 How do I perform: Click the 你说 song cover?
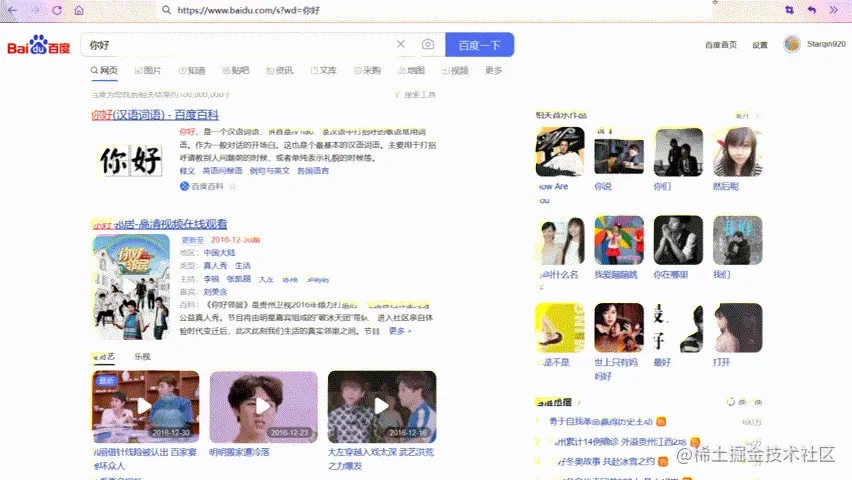point(619,152)
